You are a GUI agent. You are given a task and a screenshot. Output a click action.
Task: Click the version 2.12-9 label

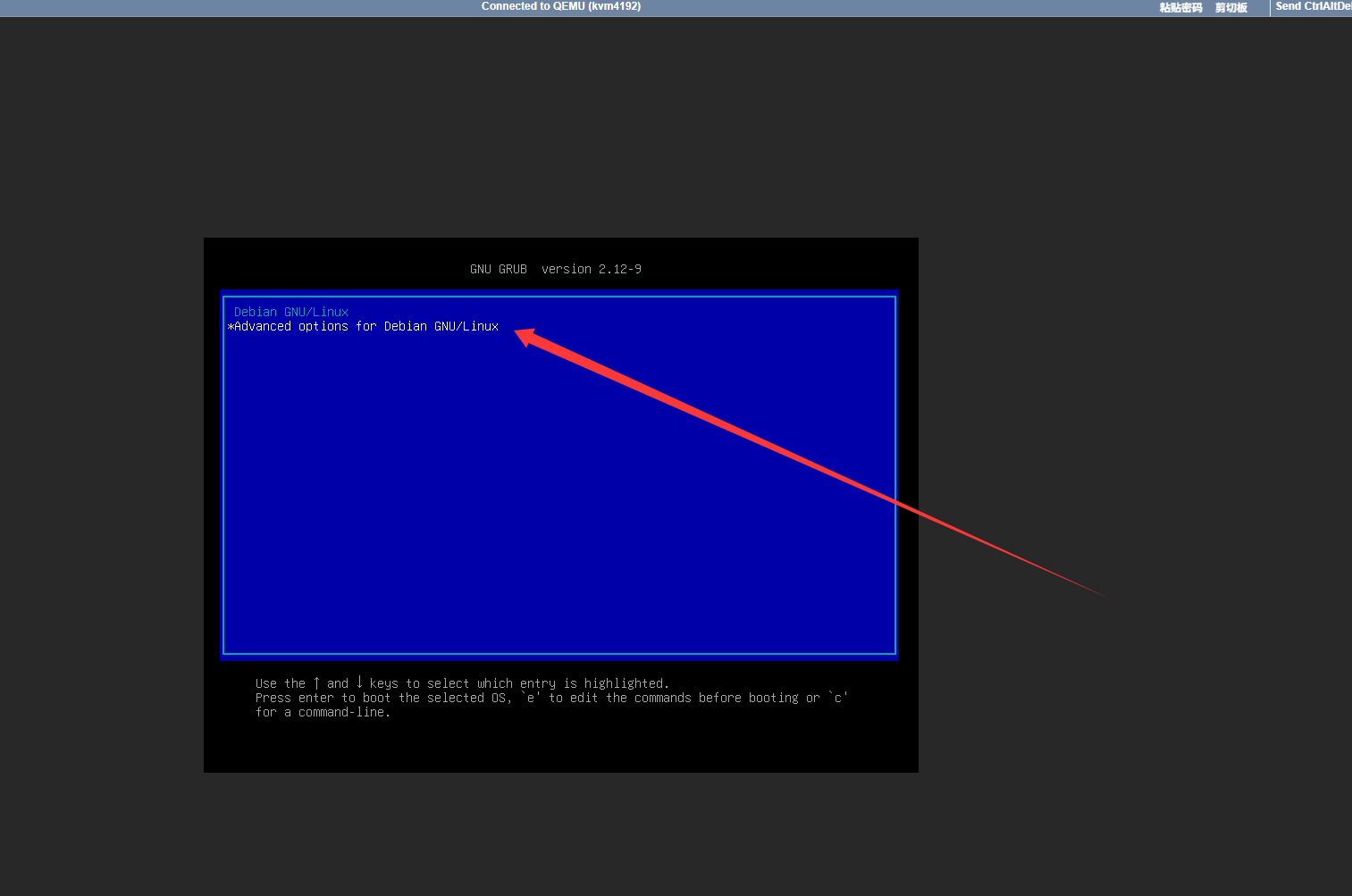[x=591, y=269]
